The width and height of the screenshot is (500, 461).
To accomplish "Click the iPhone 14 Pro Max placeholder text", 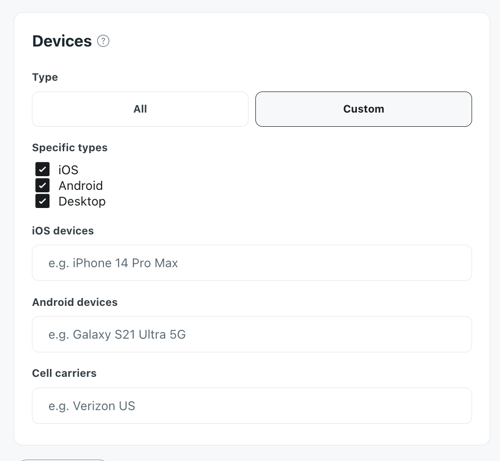I will pyautogui.click(x=113, y=263).
